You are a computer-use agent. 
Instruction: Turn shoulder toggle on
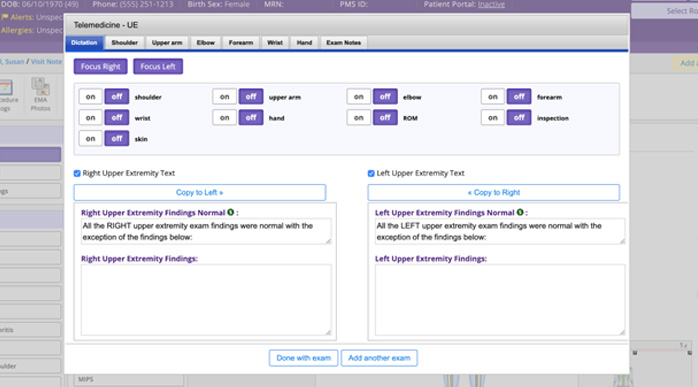pyautogui.click(x=90, y=97)
